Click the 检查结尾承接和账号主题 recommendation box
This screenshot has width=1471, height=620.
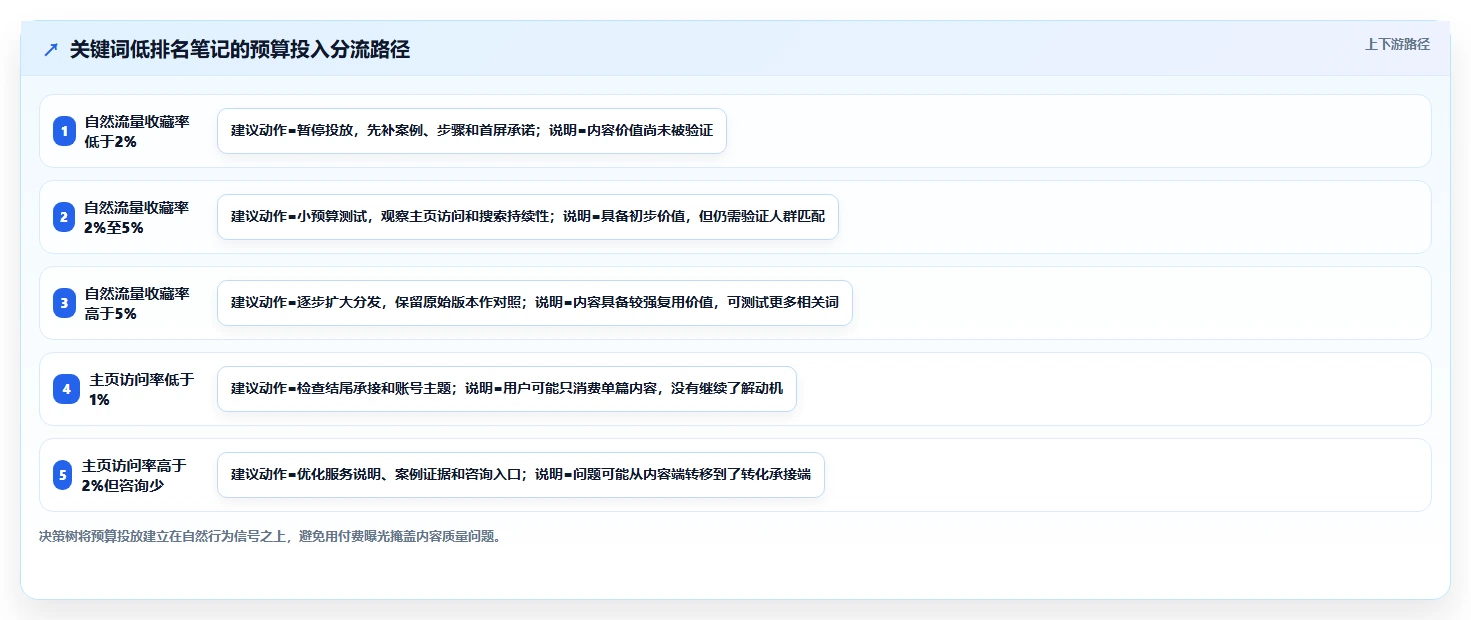click(507, 389)
